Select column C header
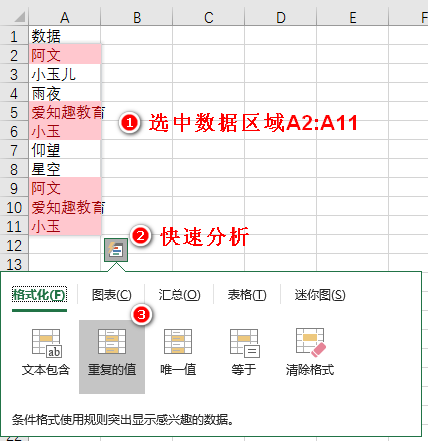Image resolution: width=428 pixels, height=441 pixels. (x=209, y=17)
